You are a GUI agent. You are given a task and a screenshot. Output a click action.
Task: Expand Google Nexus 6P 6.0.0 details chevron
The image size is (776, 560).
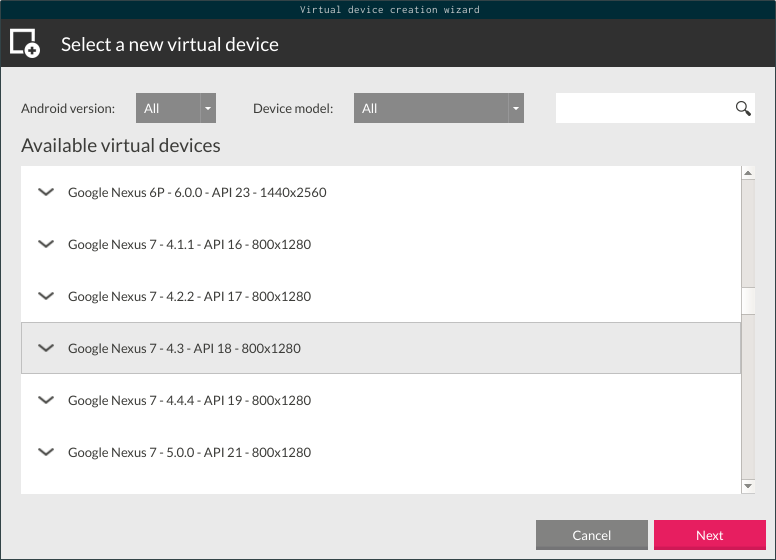click(46, 192)
